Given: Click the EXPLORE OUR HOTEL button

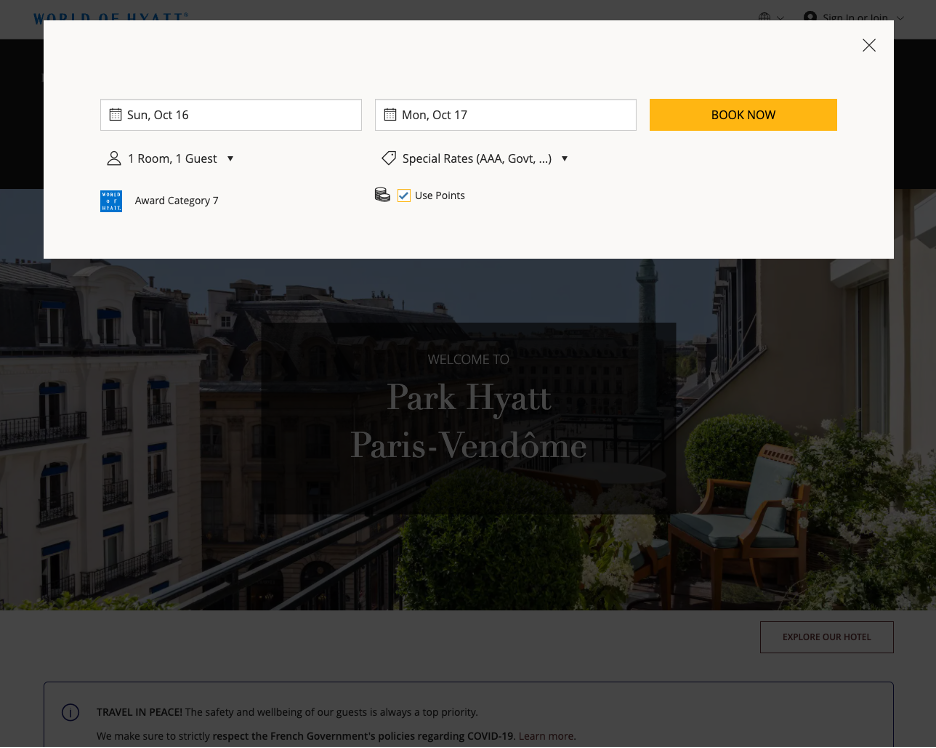Looking at the screenshot, I should point(826,636).
